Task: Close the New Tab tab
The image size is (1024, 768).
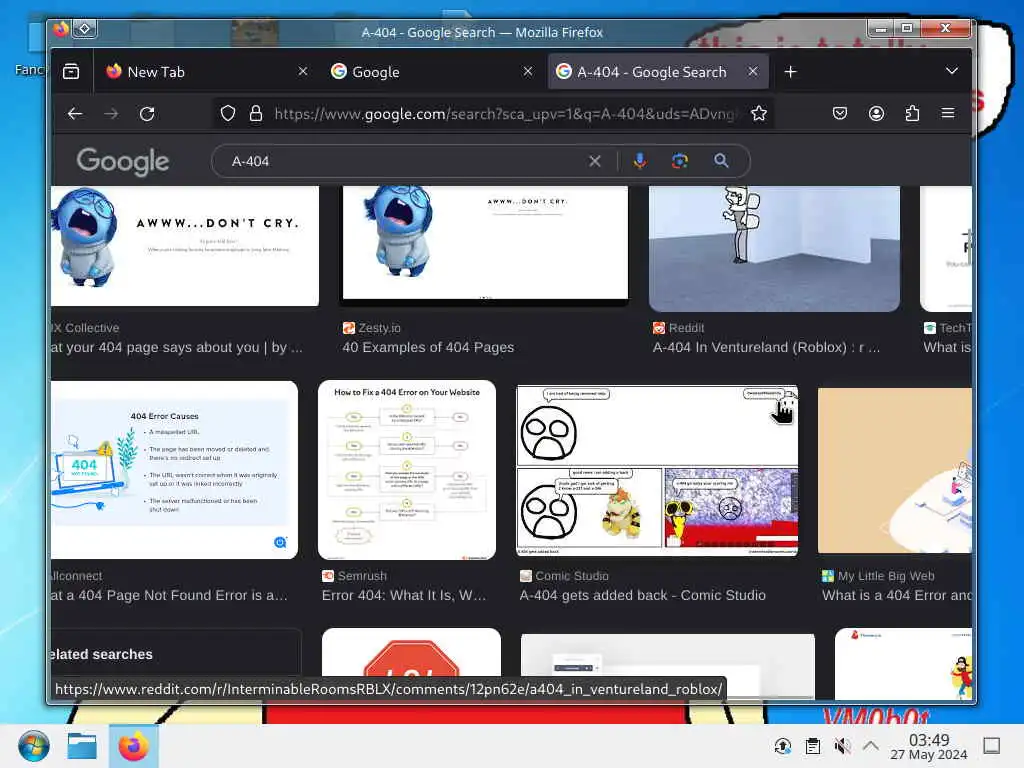Action: (302, 71)
